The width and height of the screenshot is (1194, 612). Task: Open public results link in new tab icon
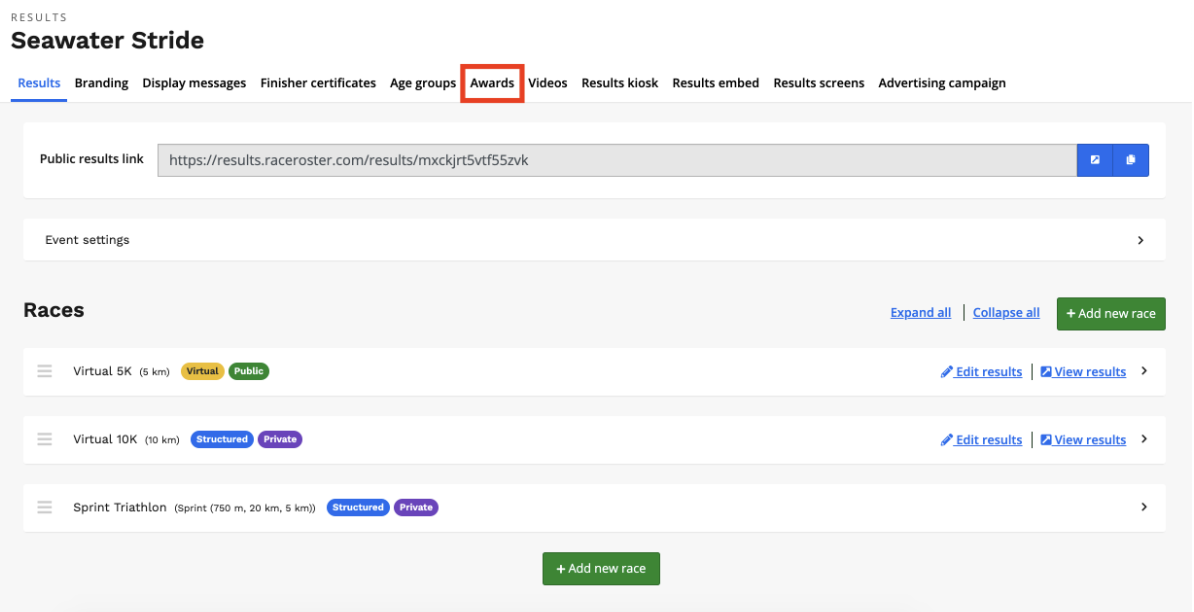[x=1095, y=160]
